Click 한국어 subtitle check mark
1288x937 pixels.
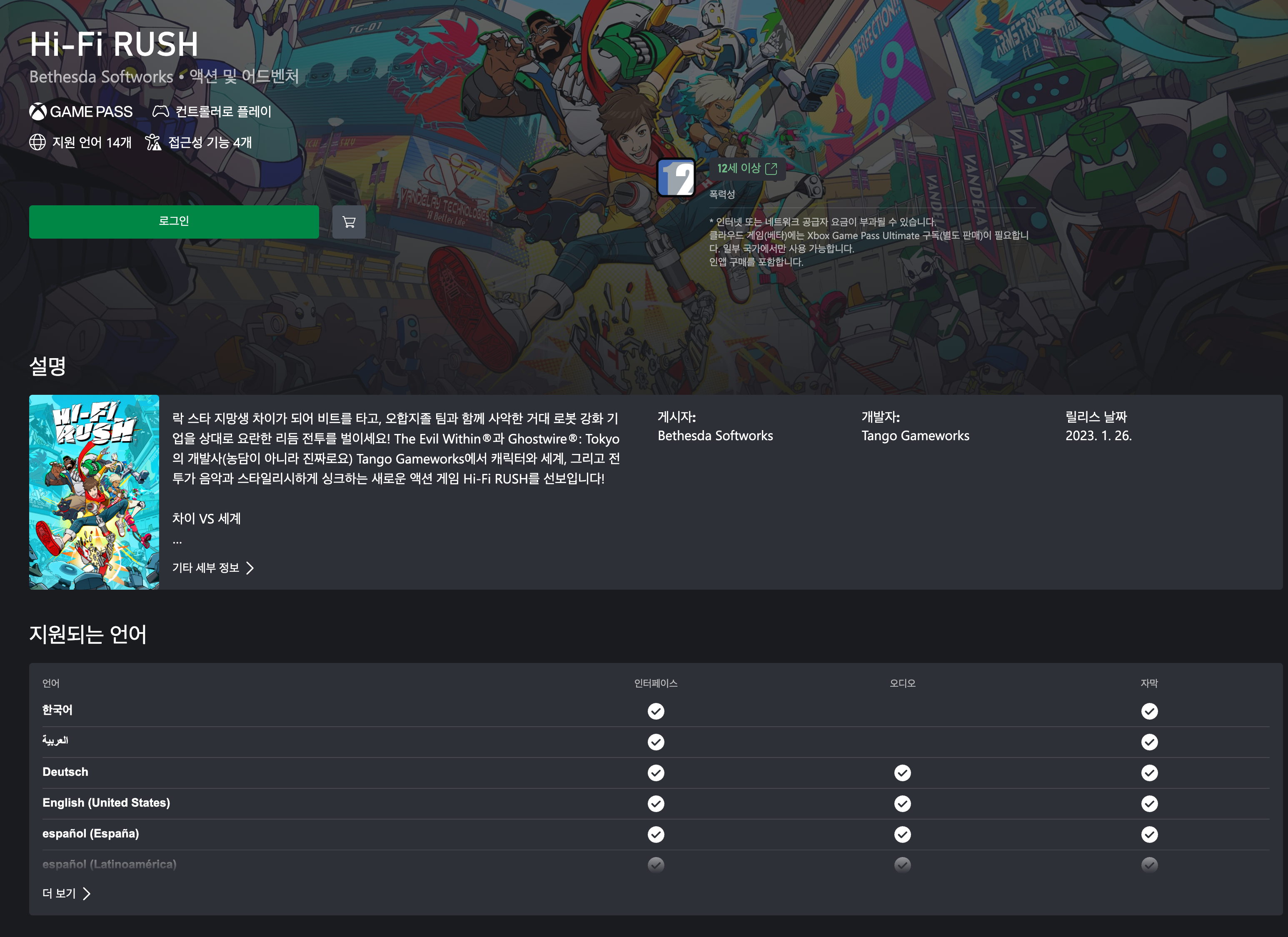(x=1149, y=711)
